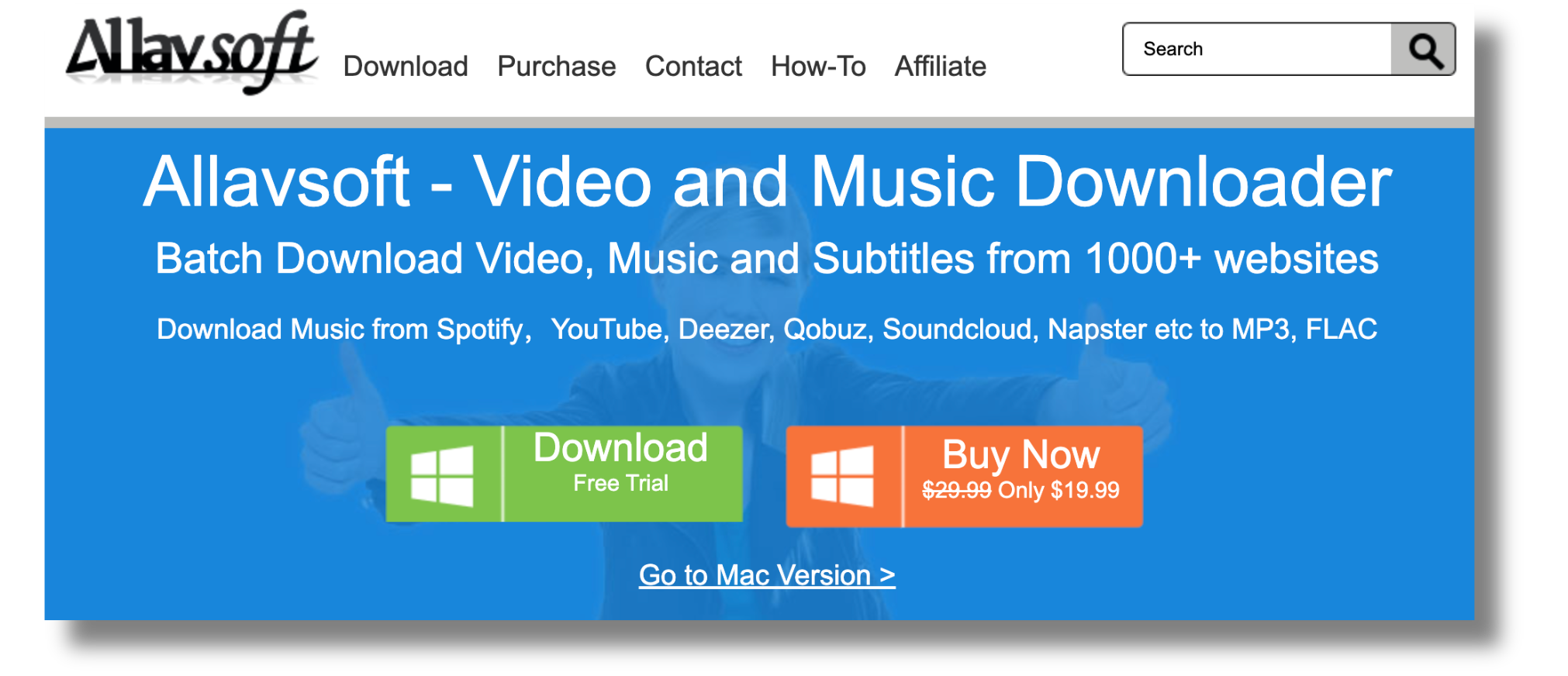Follow Go to Mac Version link
Image resolution: width=1568 pixels, height=676 pixels.
[767, 575]
